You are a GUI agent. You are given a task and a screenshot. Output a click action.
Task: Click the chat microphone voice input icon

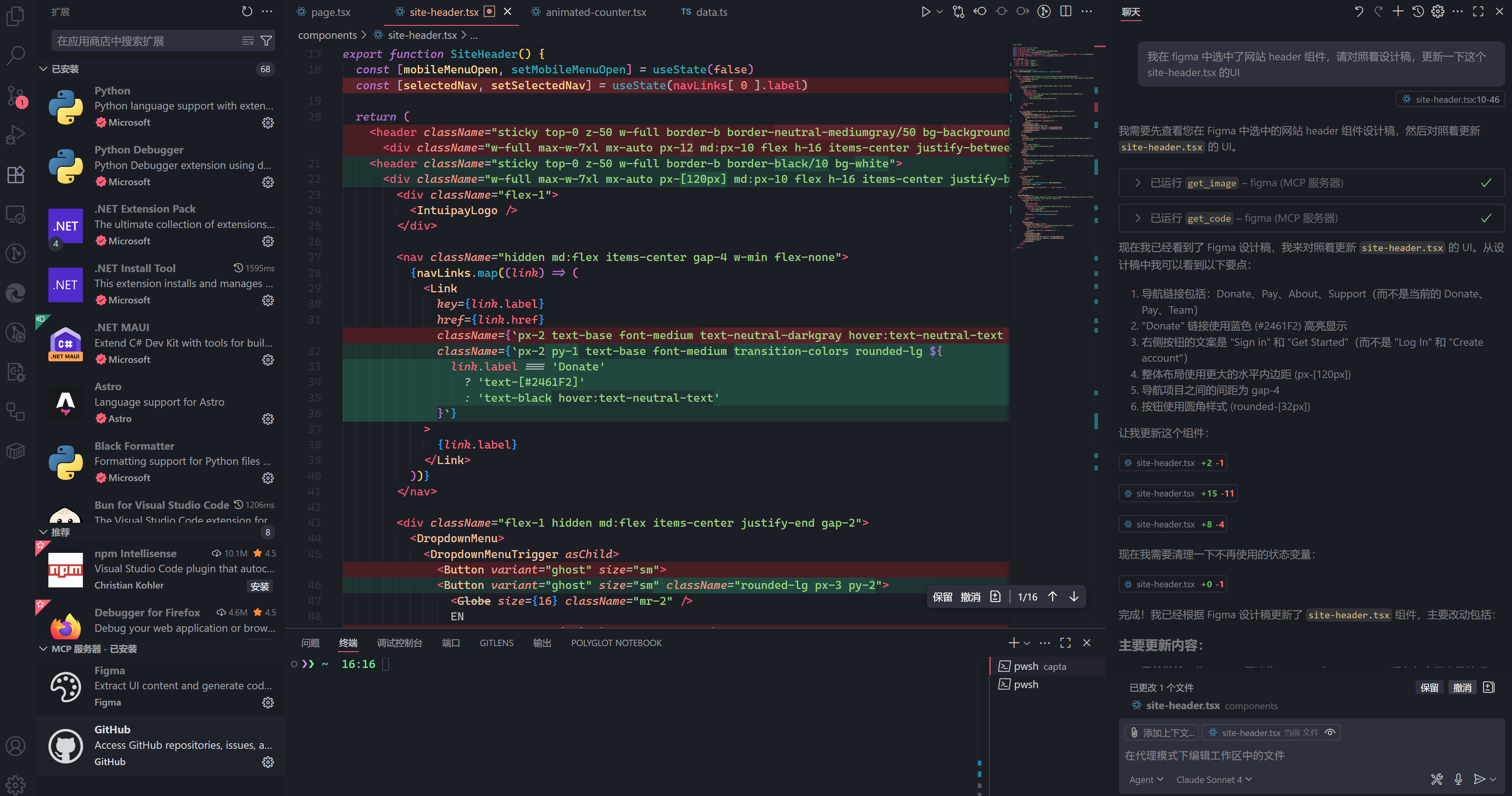[x=1458, y=779]
